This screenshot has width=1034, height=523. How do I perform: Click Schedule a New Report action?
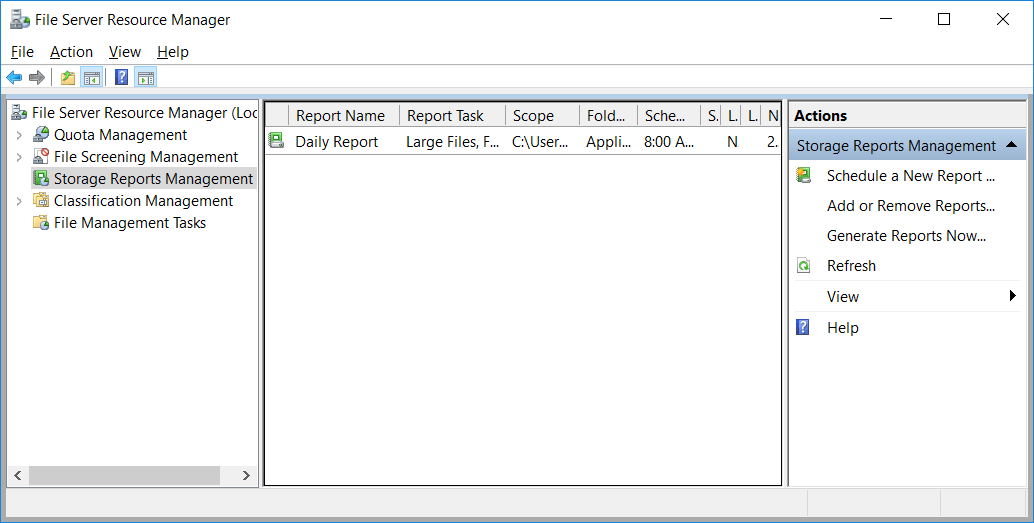[x=911, y=176]
